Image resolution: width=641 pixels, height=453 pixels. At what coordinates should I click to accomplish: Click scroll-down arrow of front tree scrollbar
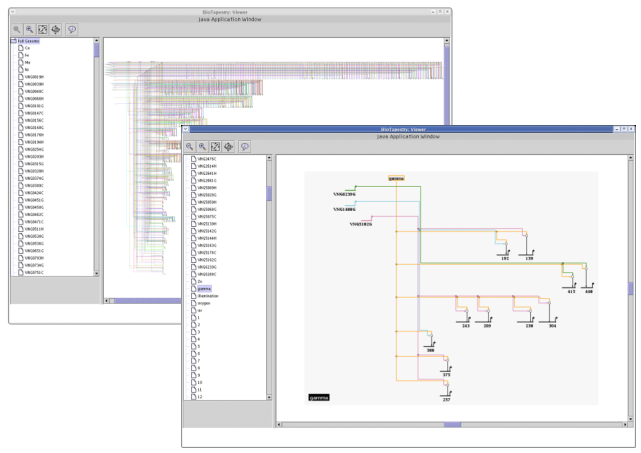point(269,398)
